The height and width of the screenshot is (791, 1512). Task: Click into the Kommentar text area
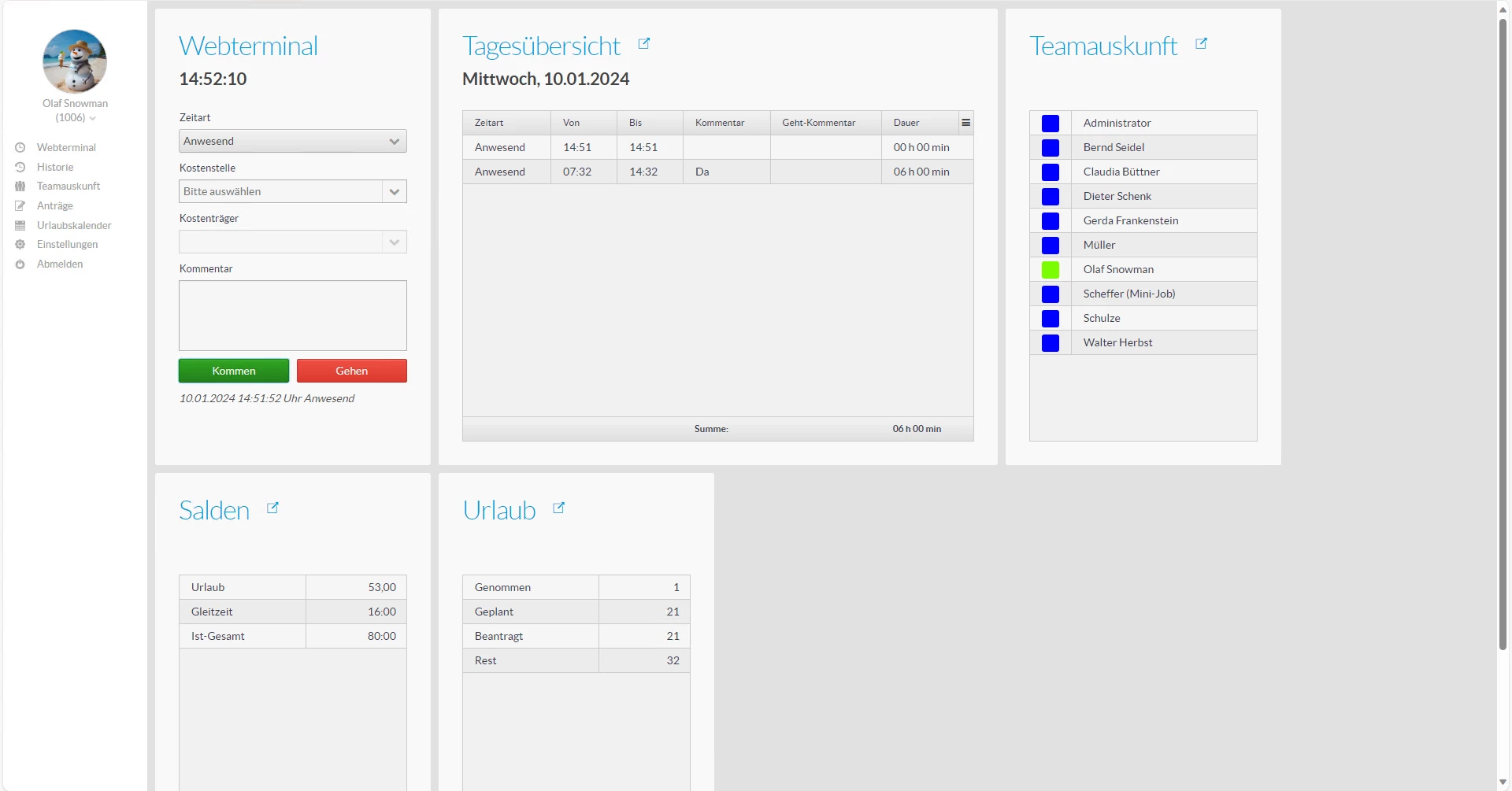point(292,316)
